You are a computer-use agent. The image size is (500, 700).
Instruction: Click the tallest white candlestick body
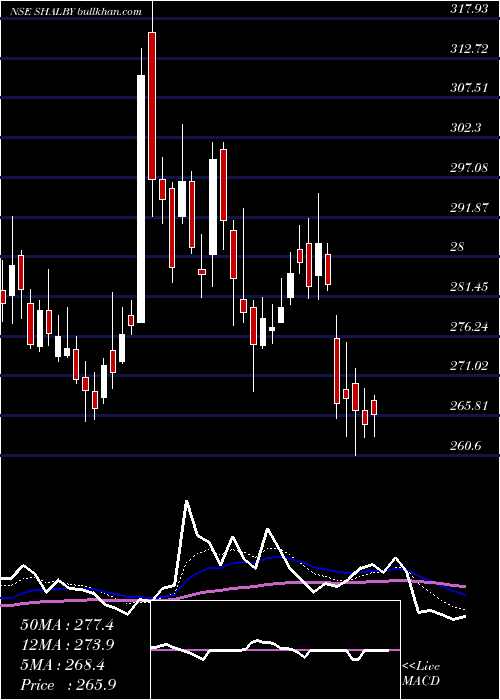coord(141,199)
